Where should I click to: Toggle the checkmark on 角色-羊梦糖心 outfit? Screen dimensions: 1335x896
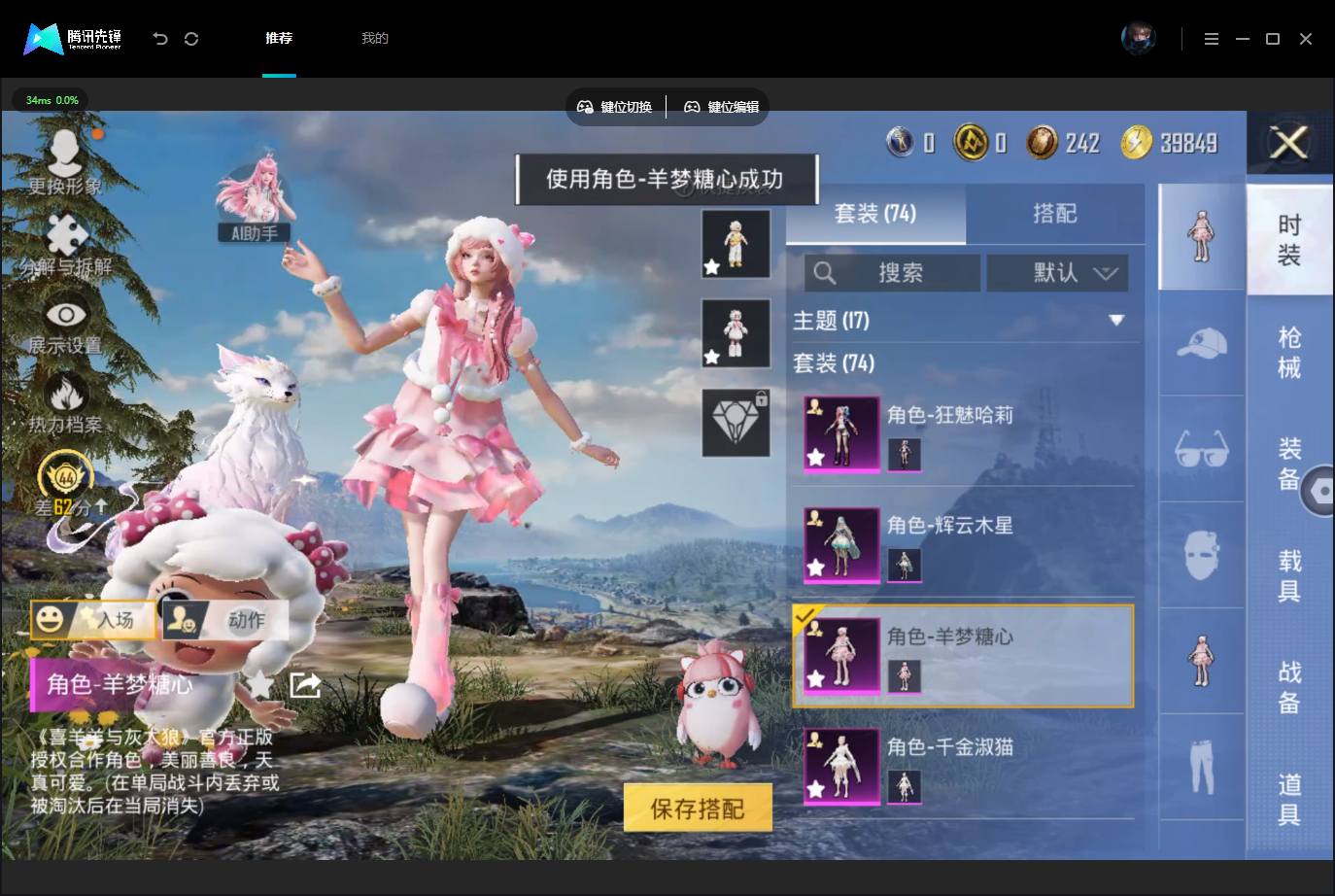point(805,616)
